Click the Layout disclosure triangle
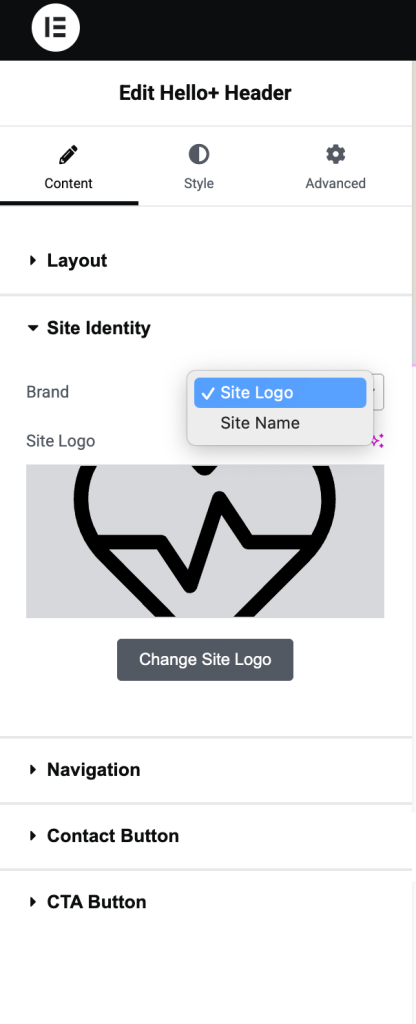The height and width of the screenshot is (1024, 416). 33,261
